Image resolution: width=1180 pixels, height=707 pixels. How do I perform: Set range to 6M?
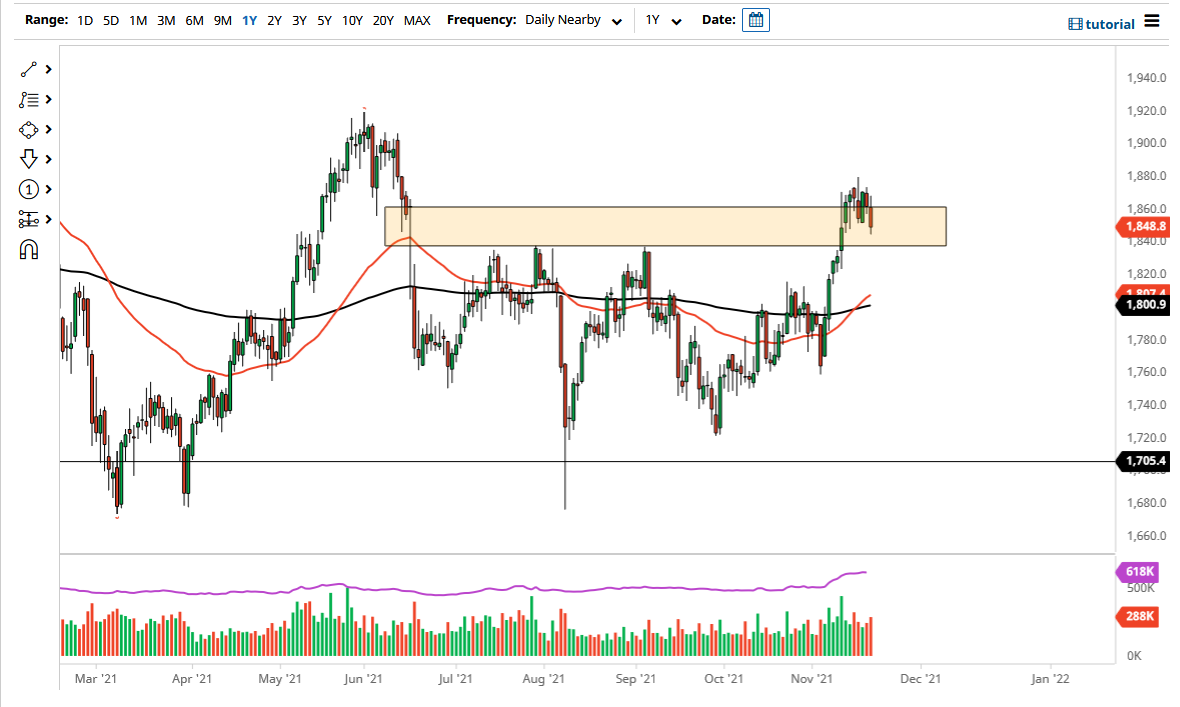click(x=194, y=20)
